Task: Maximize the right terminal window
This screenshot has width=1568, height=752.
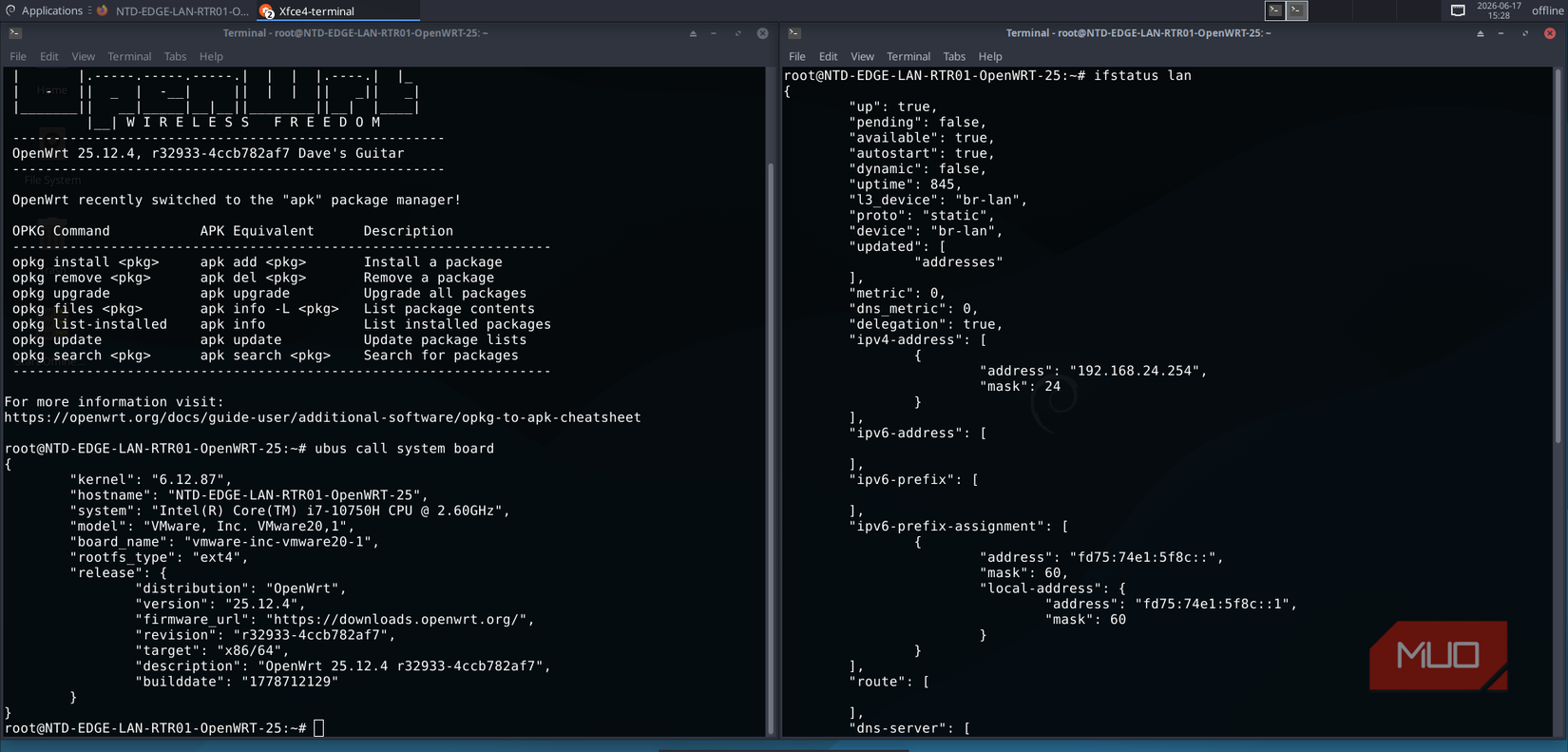Action: tap(1525, 33)
